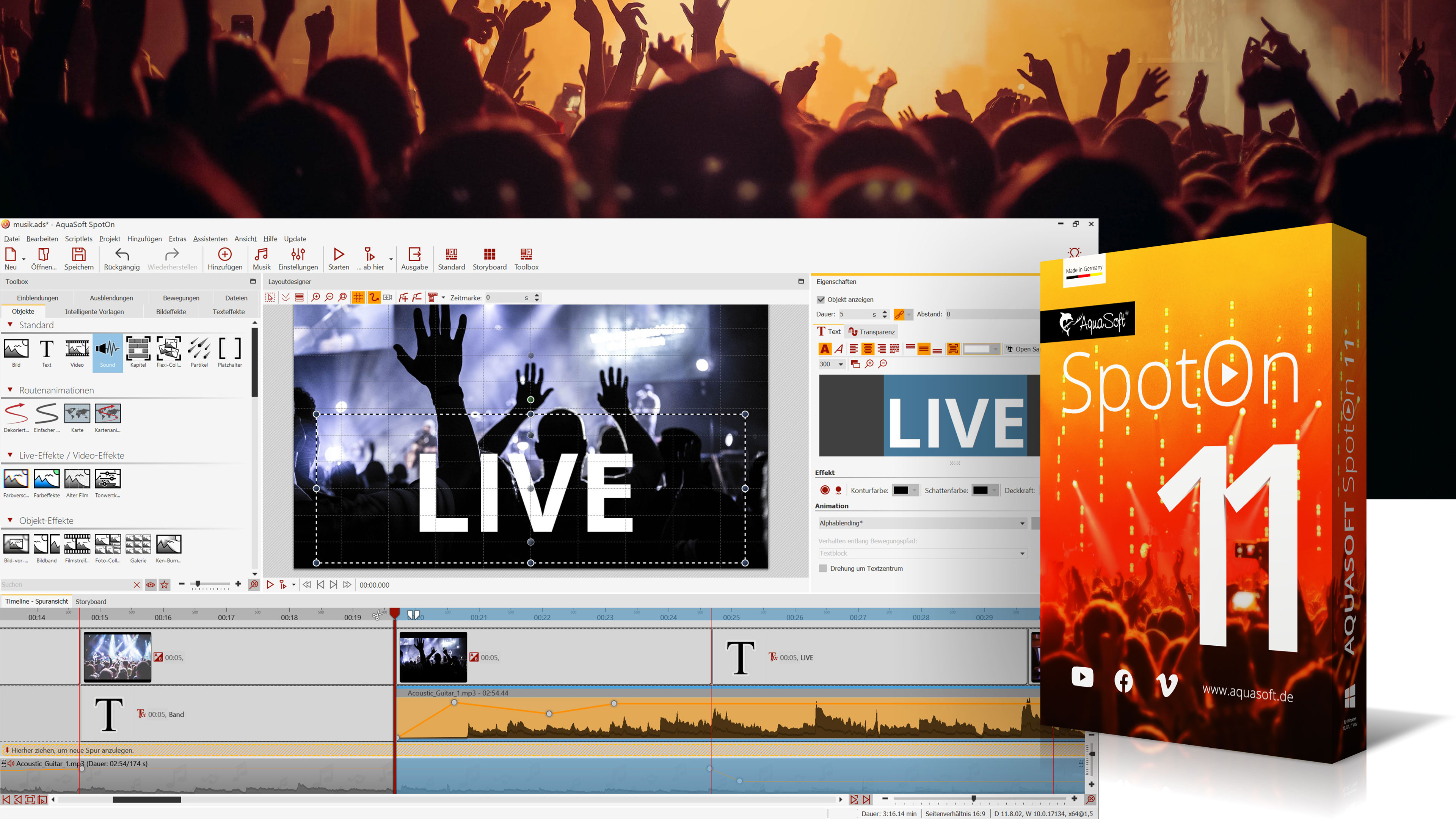Uncheck Objekt anzeigen checkbox
The image size is (1456, 819).
coord(821,300)
